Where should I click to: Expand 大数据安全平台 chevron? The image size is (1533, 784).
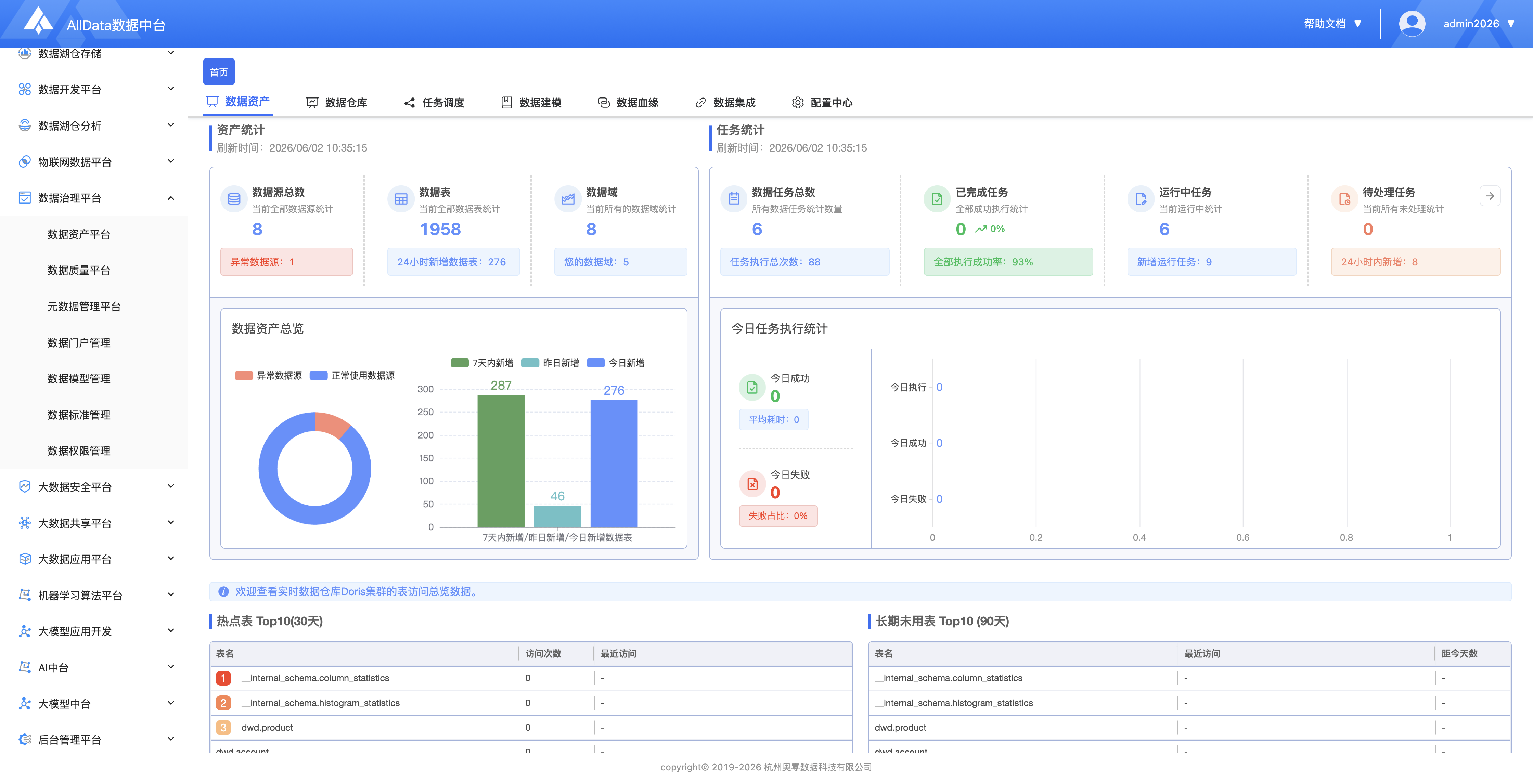pos(171,486)
